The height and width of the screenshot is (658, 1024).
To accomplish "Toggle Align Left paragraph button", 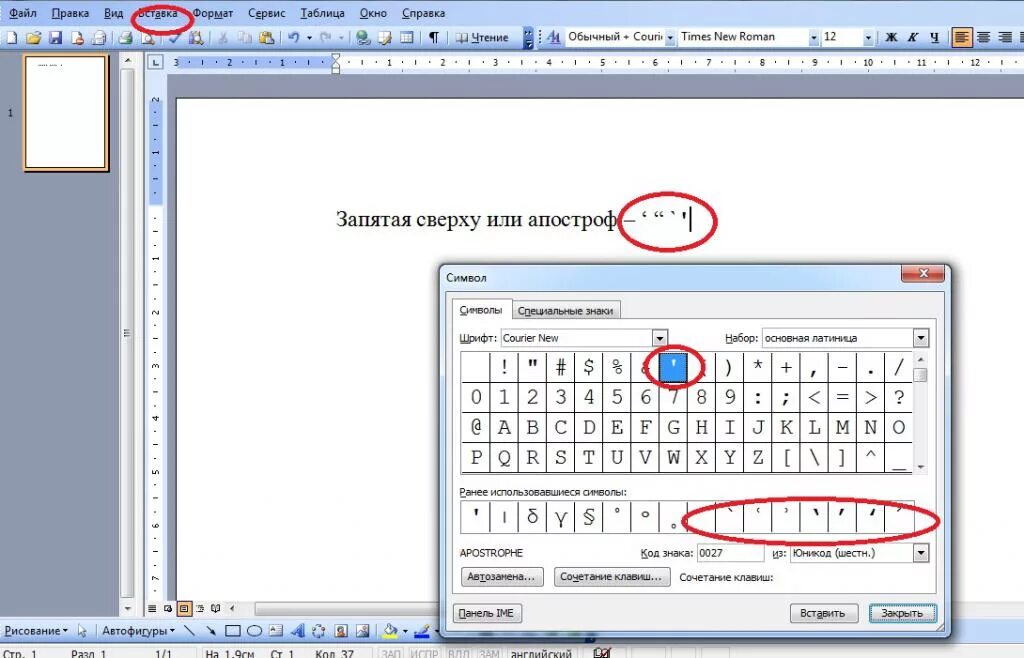I will tap(961, 38).
